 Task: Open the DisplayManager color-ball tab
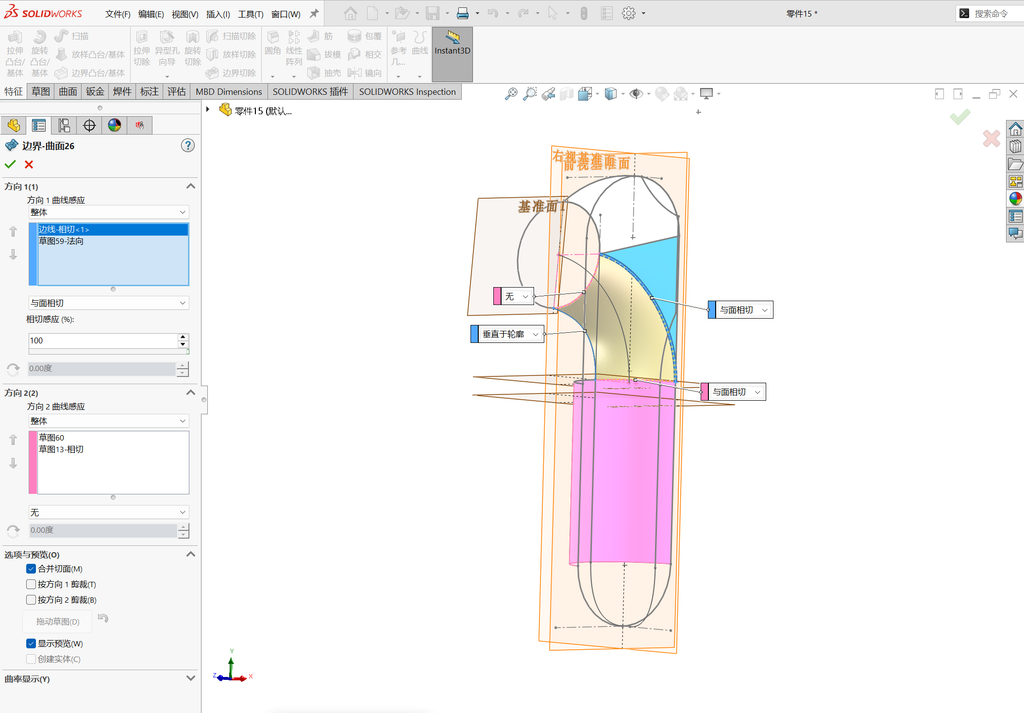point(115,125)
